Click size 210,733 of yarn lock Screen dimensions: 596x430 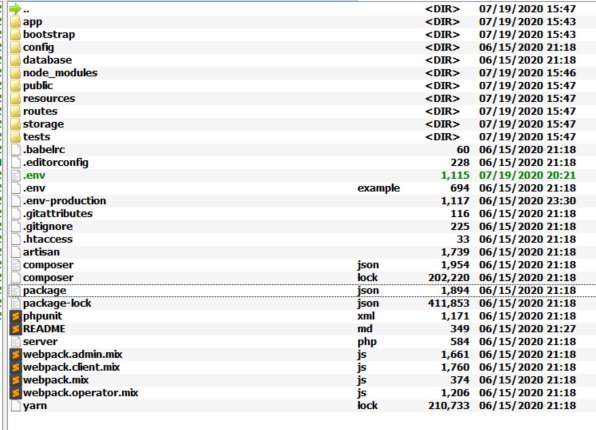coord(449,406)
